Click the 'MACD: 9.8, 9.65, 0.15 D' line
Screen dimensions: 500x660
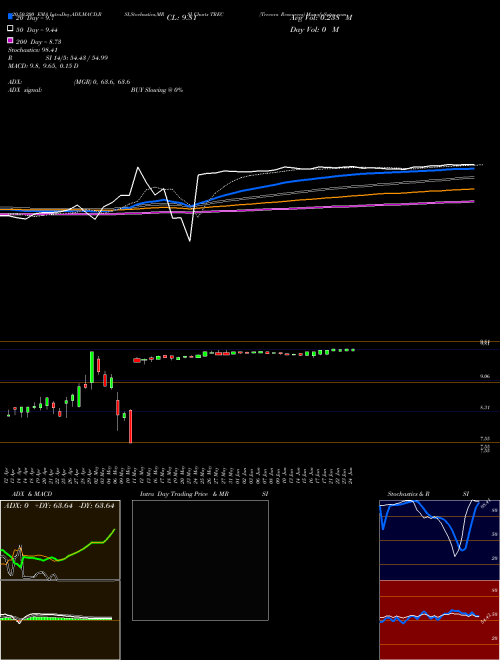(43, 66)
